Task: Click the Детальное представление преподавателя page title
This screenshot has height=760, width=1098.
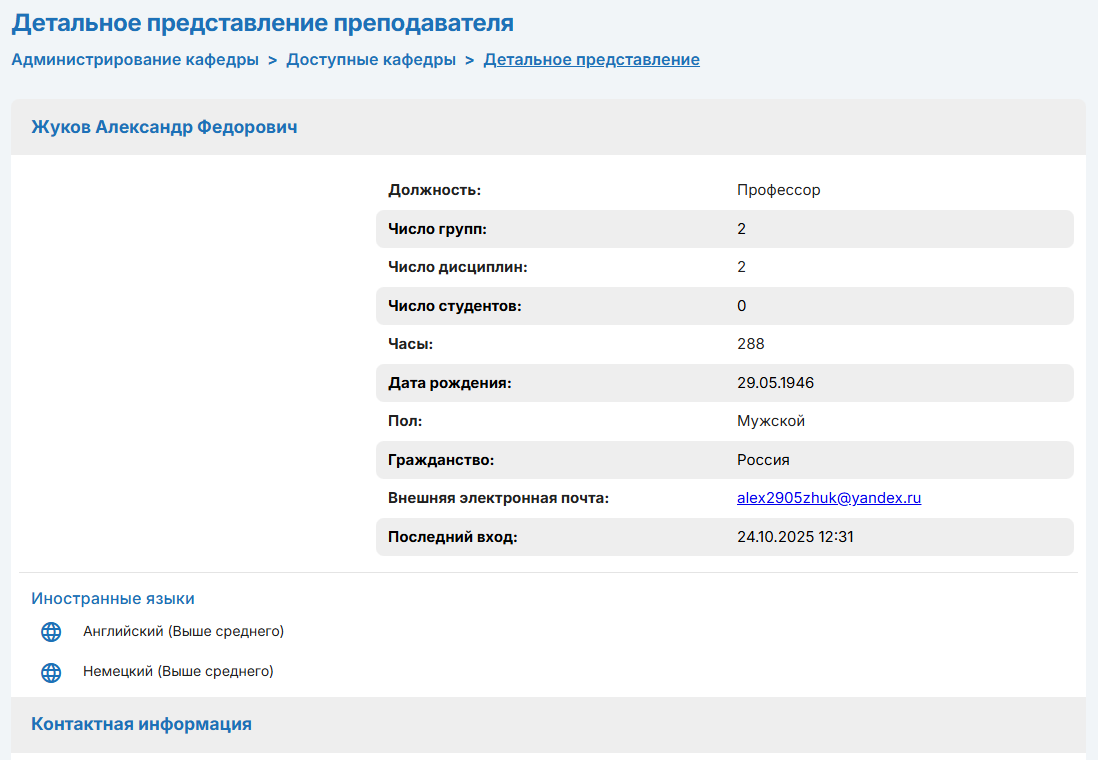Action: pyautogui.click(x=263, y=23)
